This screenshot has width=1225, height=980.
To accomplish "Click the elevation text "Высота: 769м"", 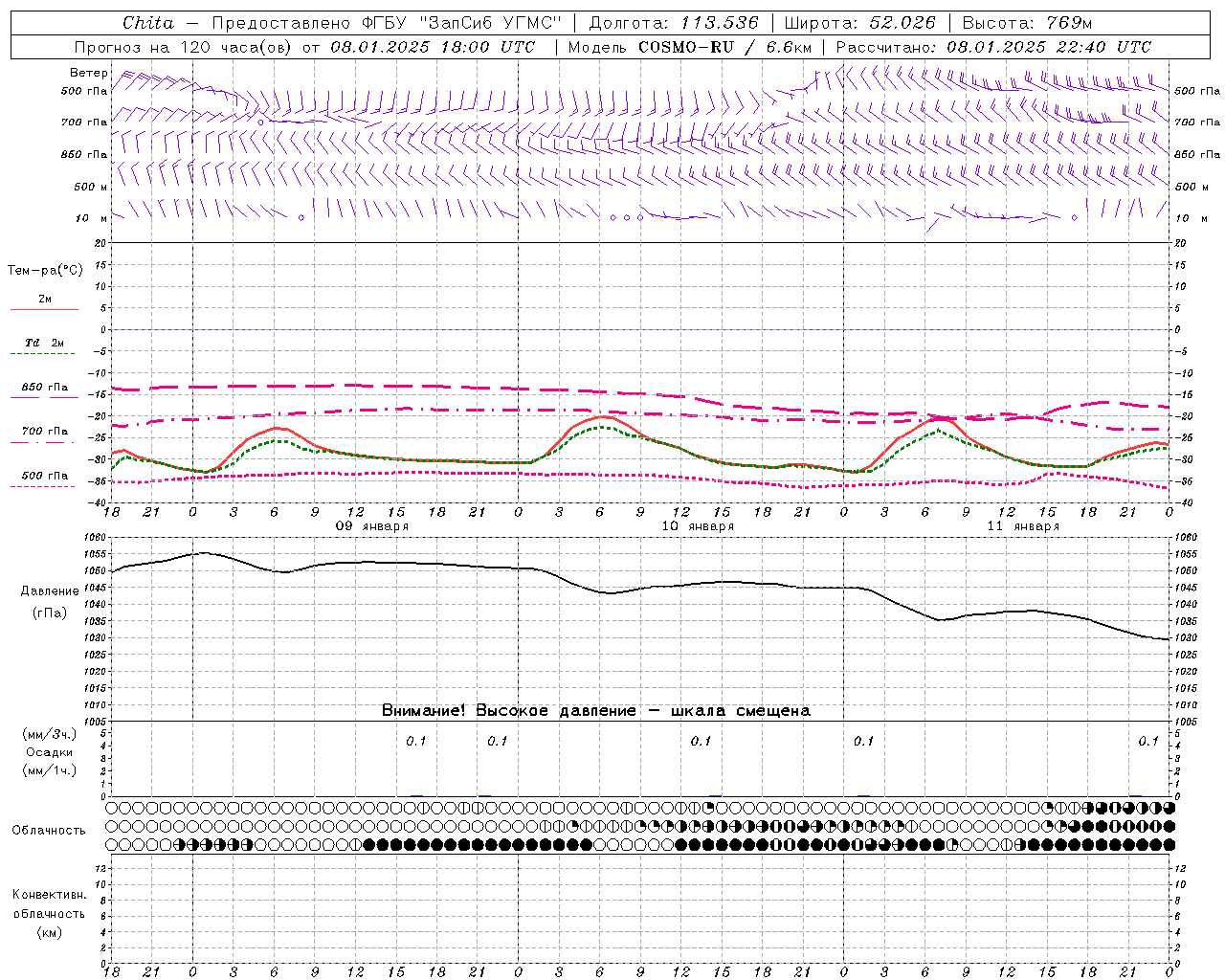I will point(1027,23).
